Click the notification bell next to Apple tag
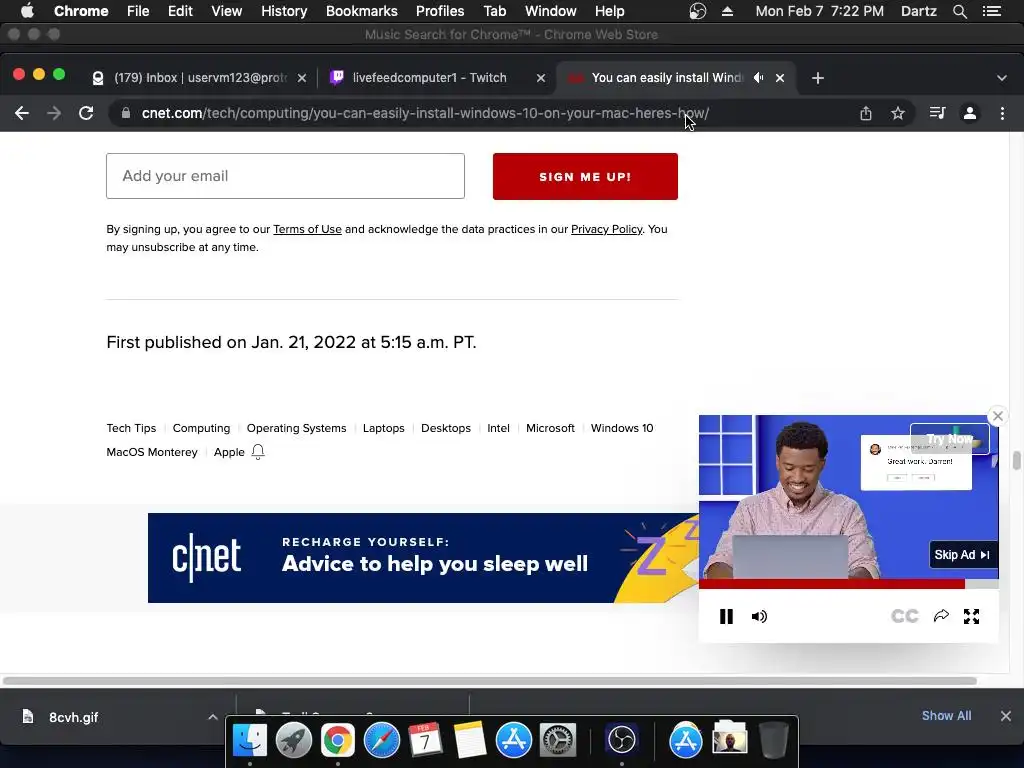Screen dimensions: 1024x768 tap(258, 452)
